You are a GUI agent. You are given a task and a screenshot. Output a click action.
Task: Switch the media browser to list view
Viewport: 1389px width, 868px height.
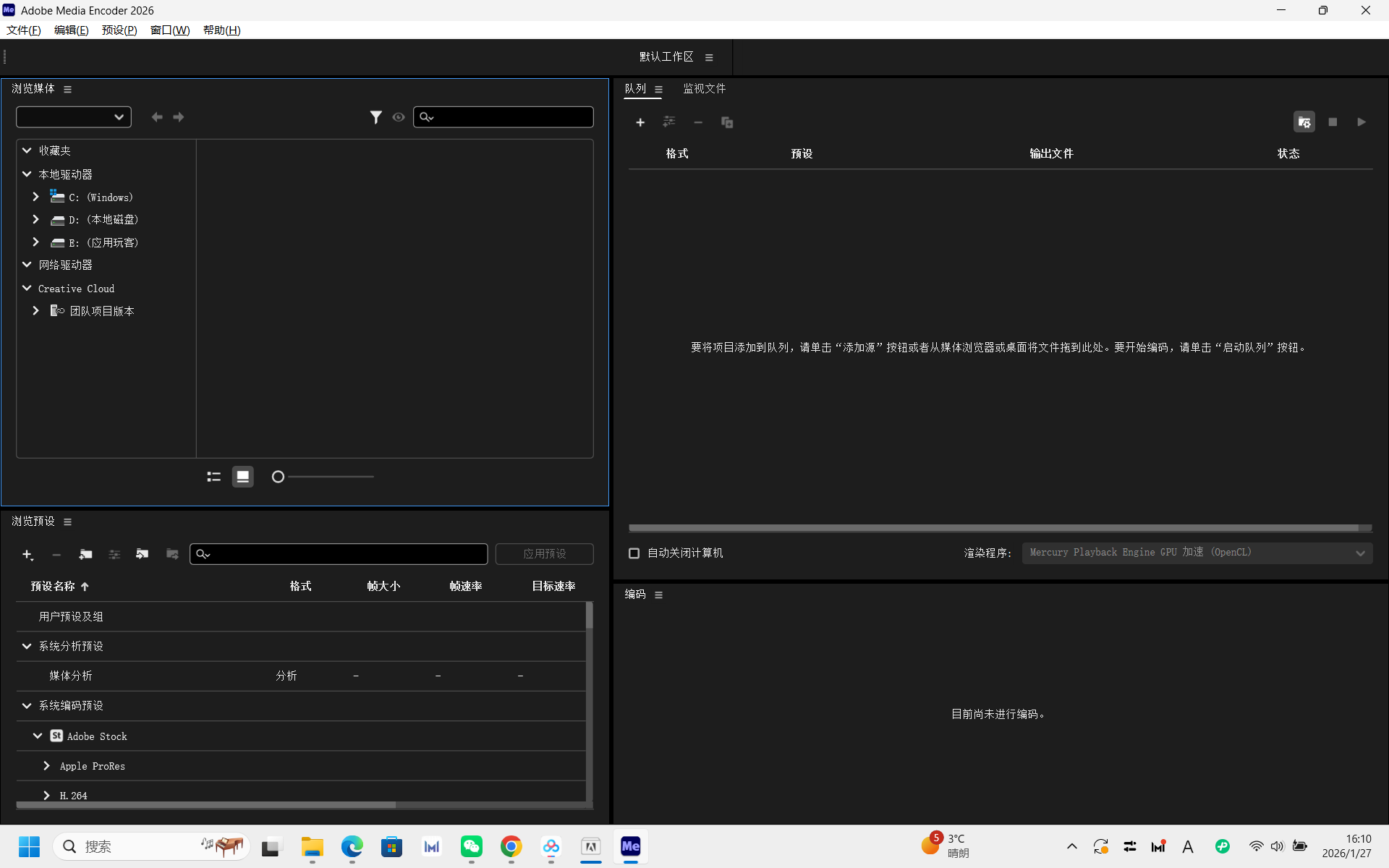213,477
